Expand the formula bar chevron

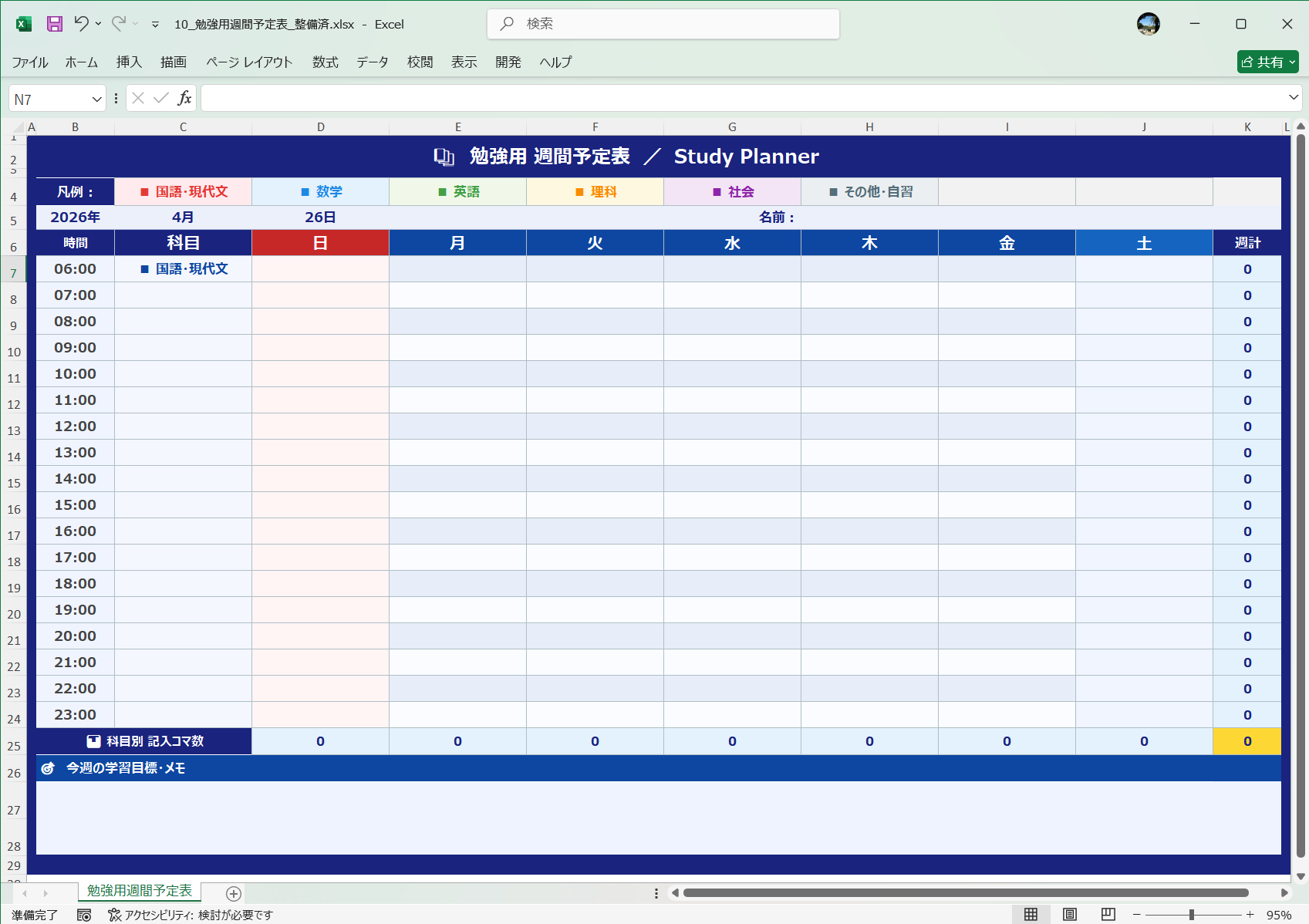[x=1294, y=97]
